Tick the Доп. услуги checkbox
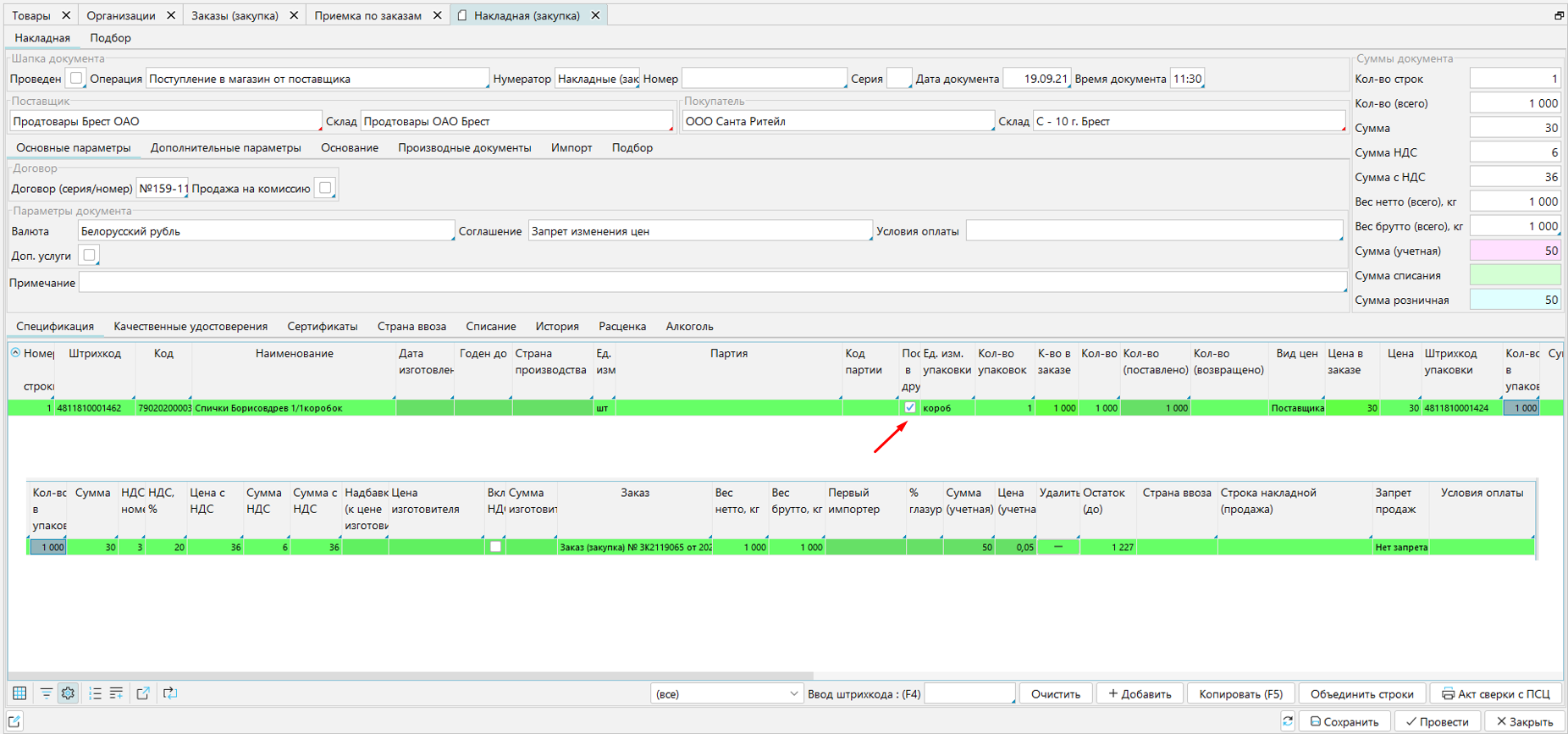 (89, 255)
